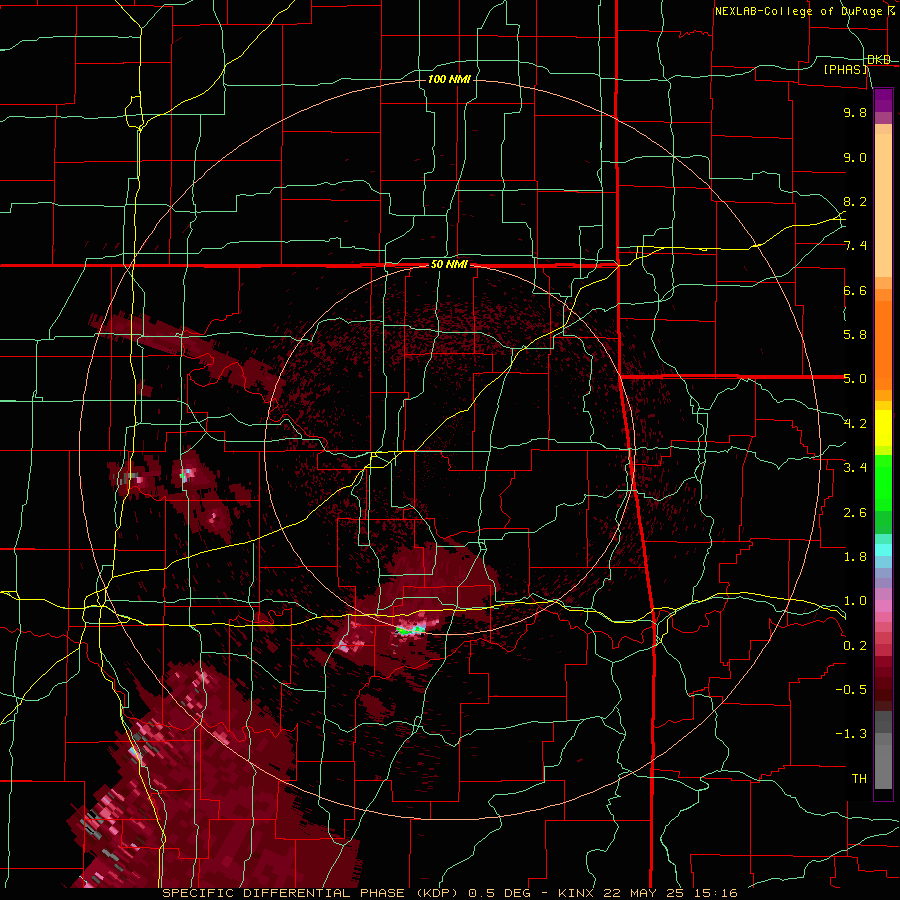Click the 1.0 value on the color scale

[x=855, y=601]
